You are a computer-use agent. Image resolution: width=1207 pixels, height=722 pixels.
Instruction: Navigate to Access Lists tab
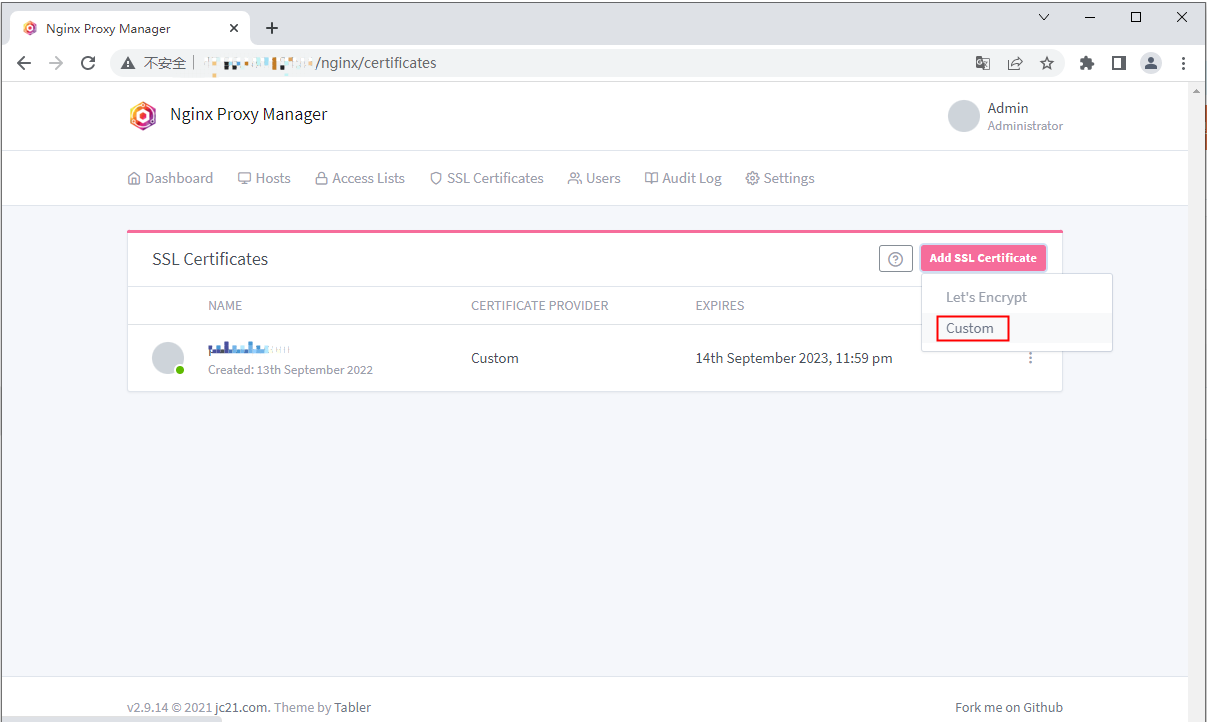(x=360, y=178)
